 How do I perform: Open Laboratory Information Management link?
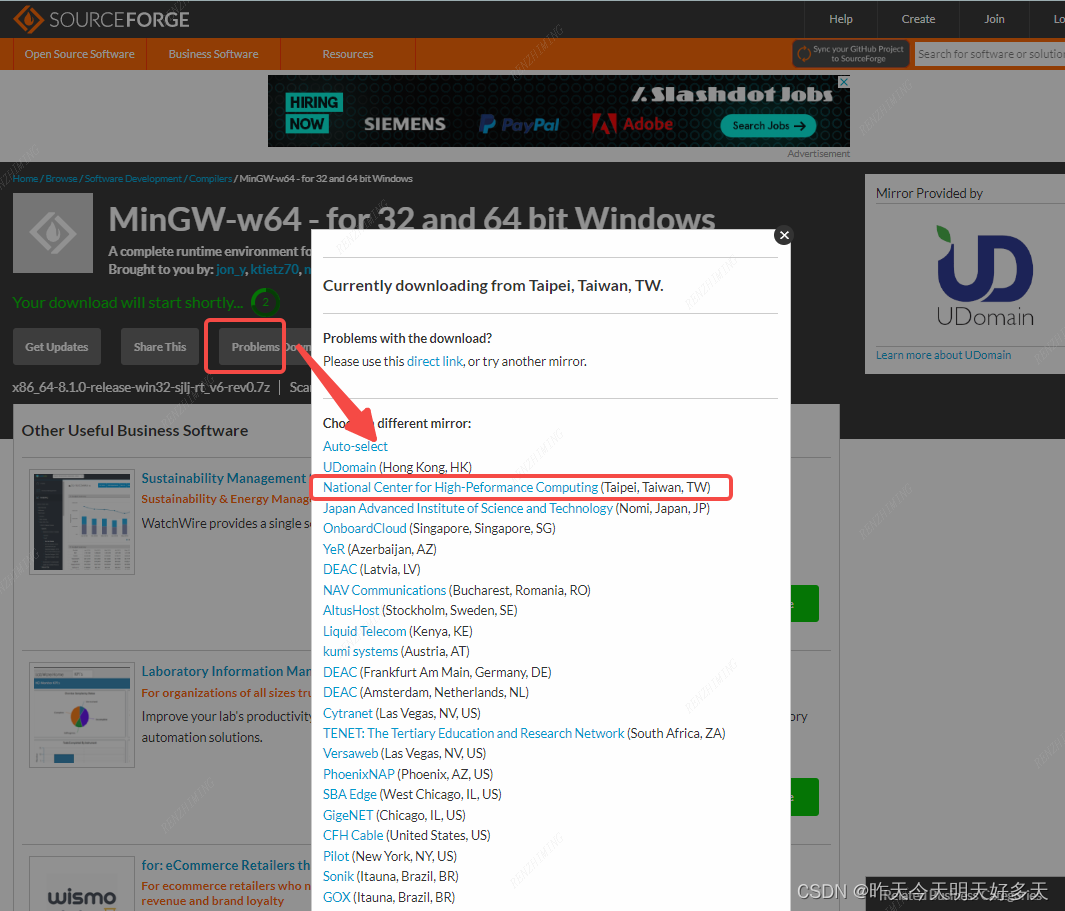[225, 671]
